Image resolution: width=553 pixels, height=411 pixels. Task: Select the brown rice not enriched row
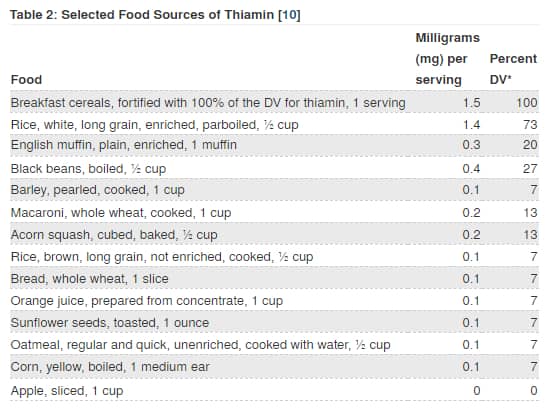(x=274, y=256)
